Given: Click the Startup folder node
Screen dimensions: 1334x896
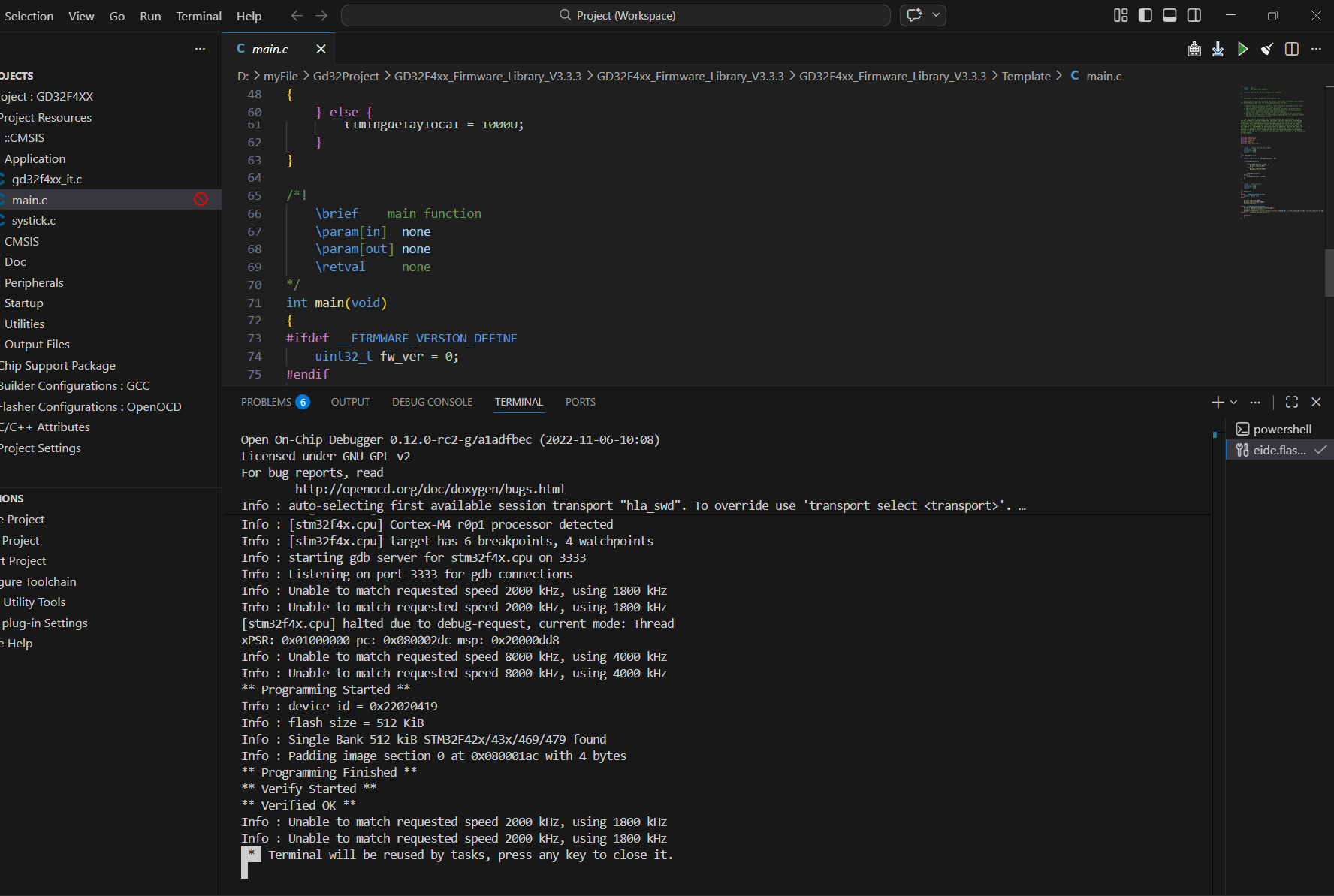Looking at the screenshot, I should [24, 303].
